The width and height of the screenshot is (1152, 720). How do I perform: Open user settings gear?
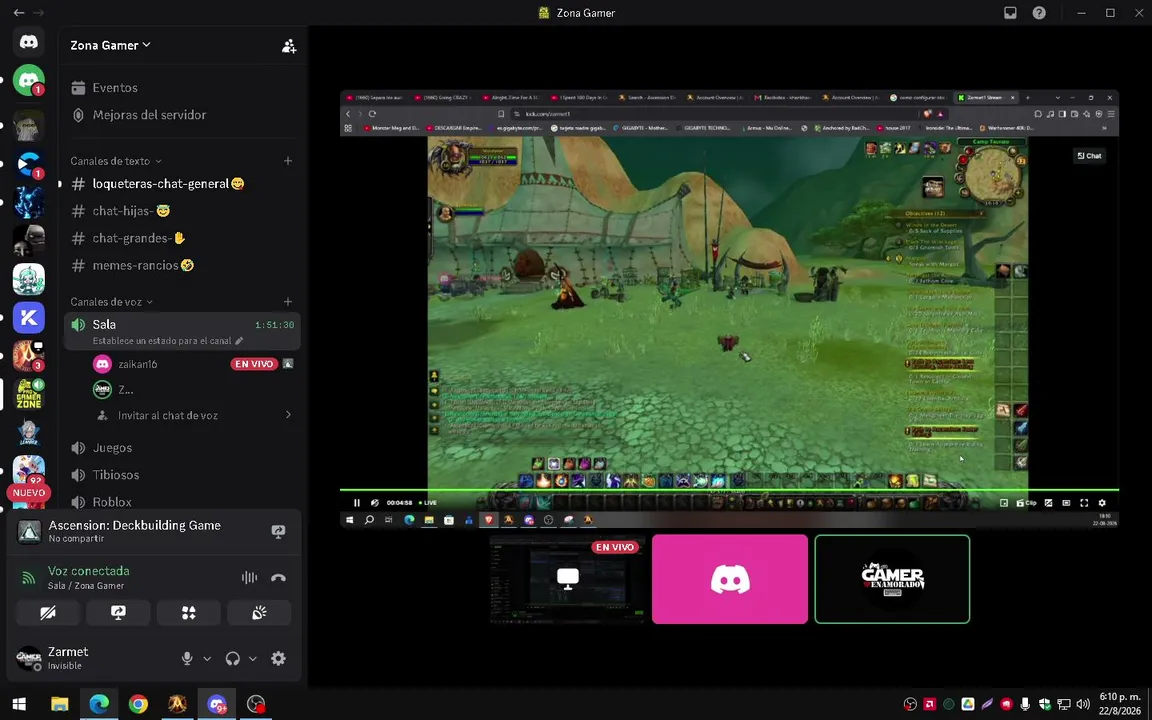tap(278, 658)
